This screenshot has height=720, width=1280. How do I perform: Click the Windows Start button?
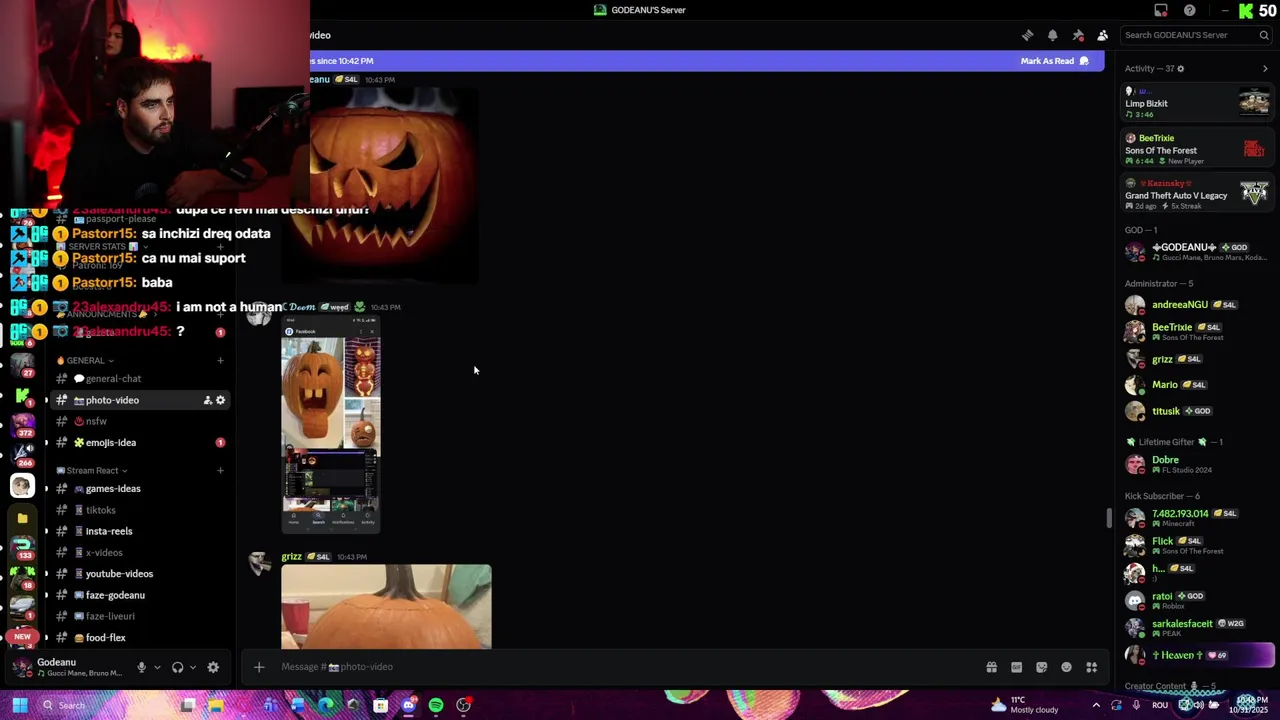19,705
